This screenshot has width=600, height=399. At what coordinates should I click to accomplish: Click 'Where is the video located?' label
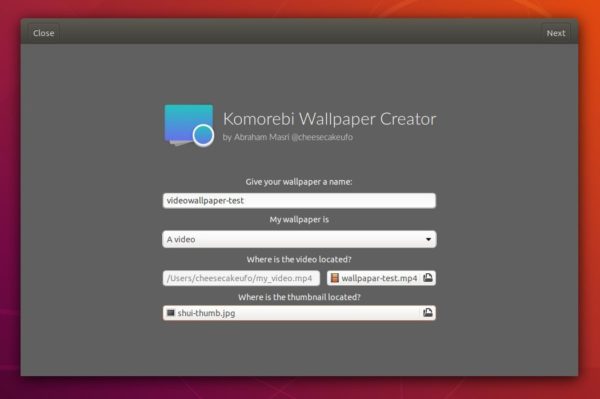pos(299,259)
